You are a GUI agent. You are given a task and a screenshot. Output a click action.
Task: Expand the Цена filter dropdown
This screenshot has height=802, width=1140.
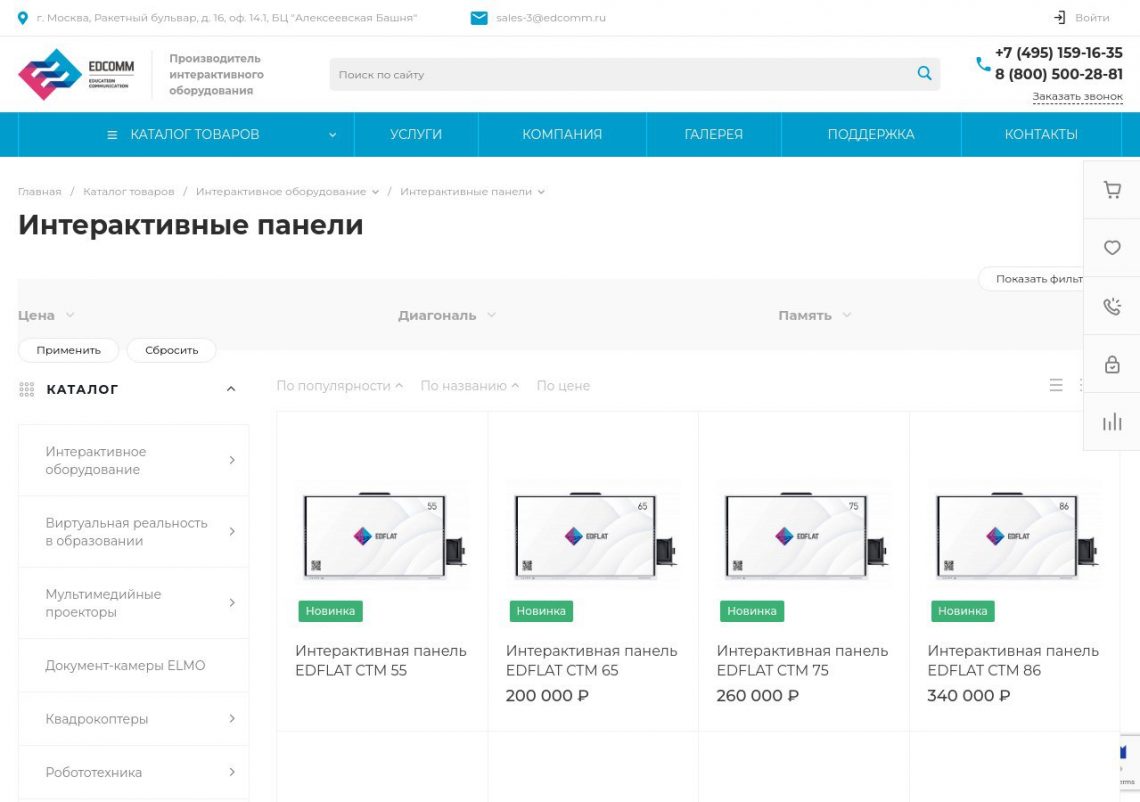[46, 315]
